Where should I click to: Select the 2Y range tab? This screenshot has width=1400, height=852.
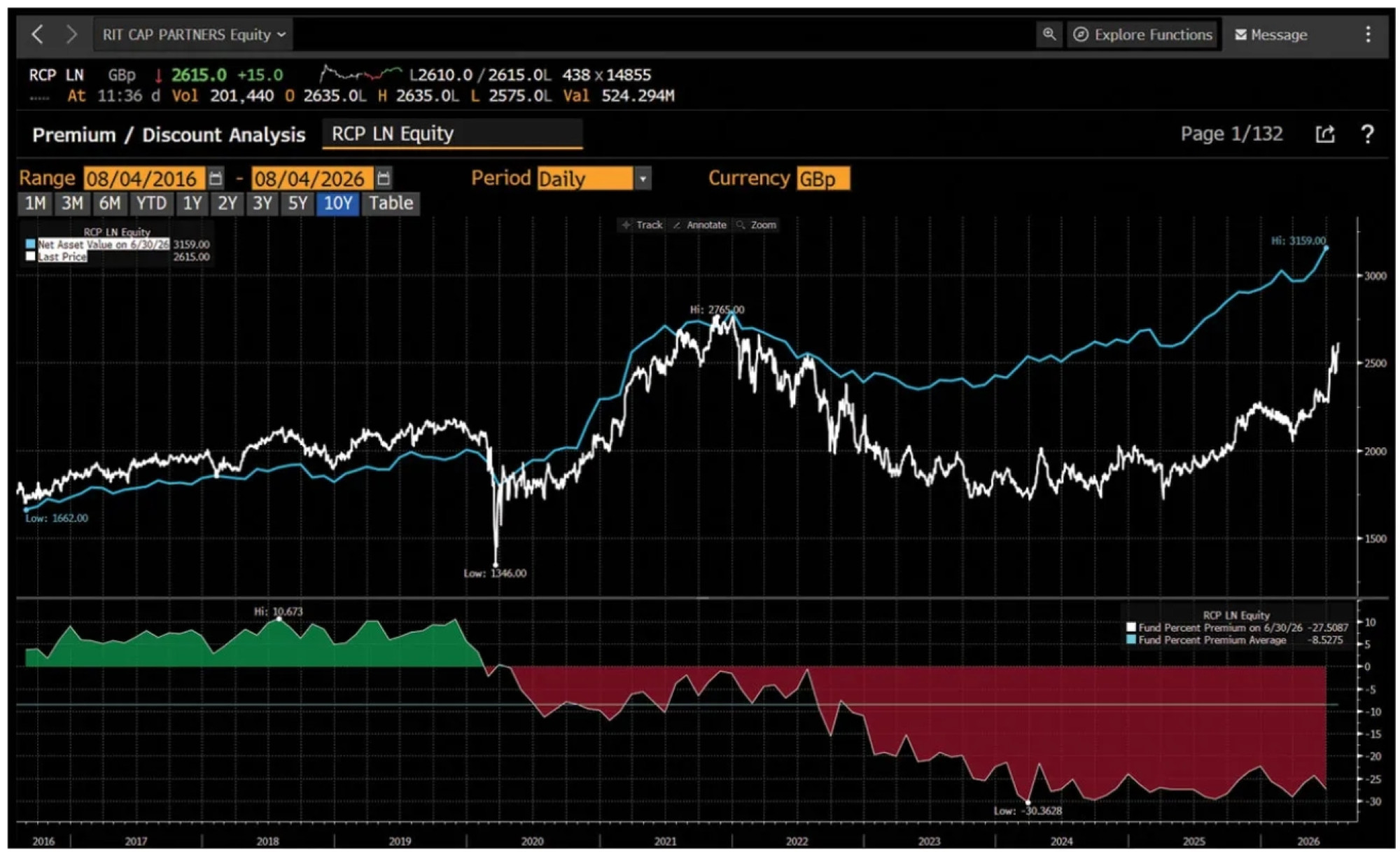point(227,204)
